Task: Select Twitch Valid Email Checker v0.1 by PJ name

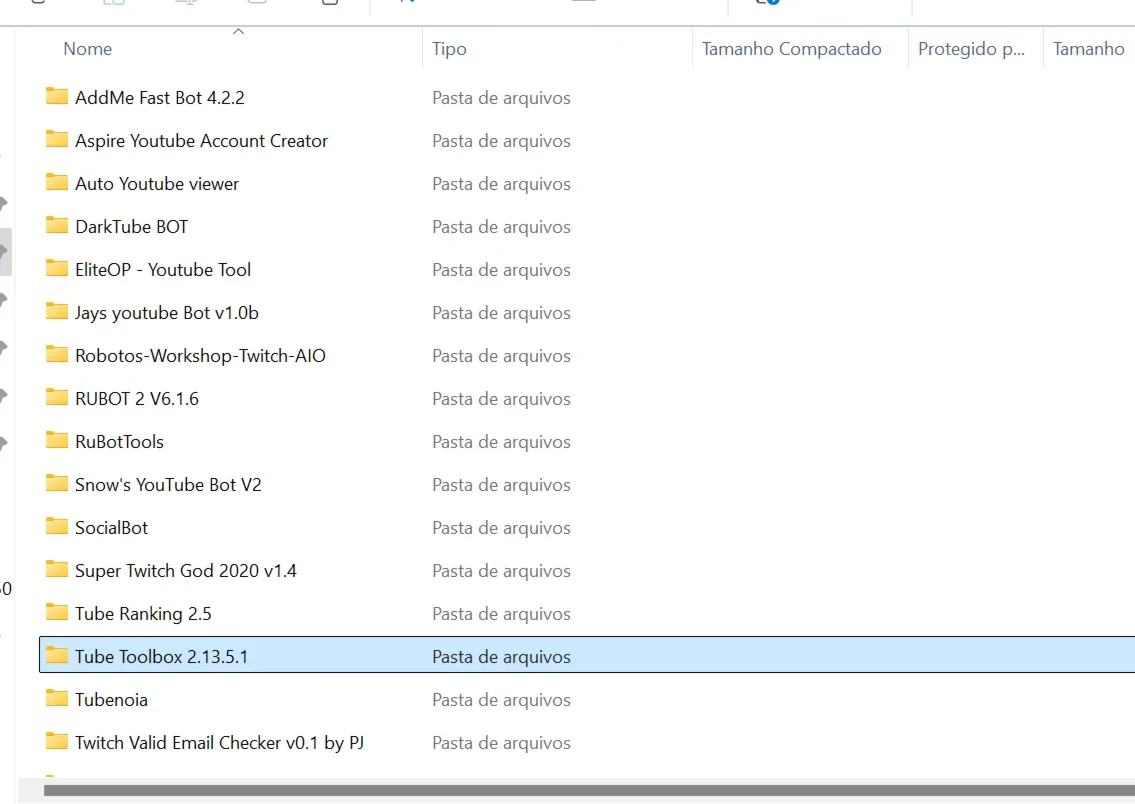Action: [219, 743]
